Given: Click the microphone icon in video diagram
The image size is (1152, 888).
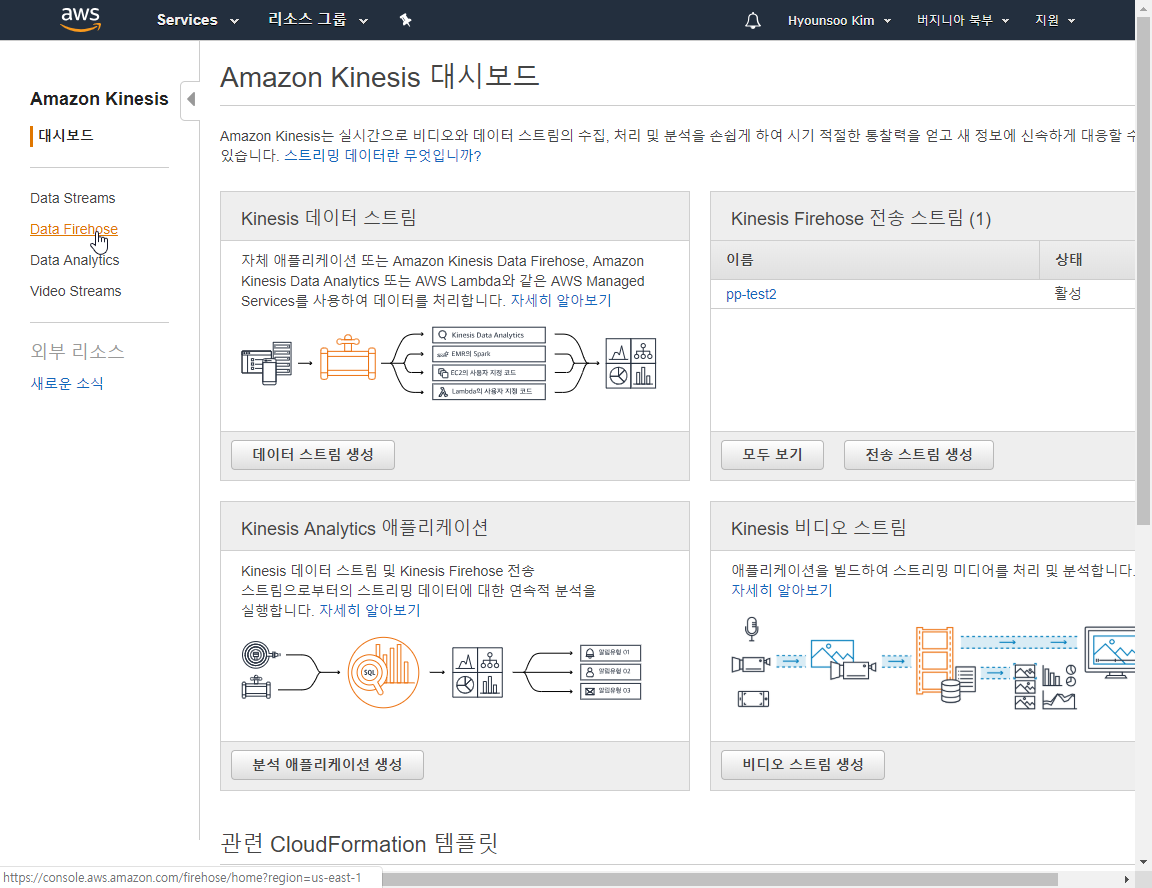Looking at the screenshot, I should point(751,629).
